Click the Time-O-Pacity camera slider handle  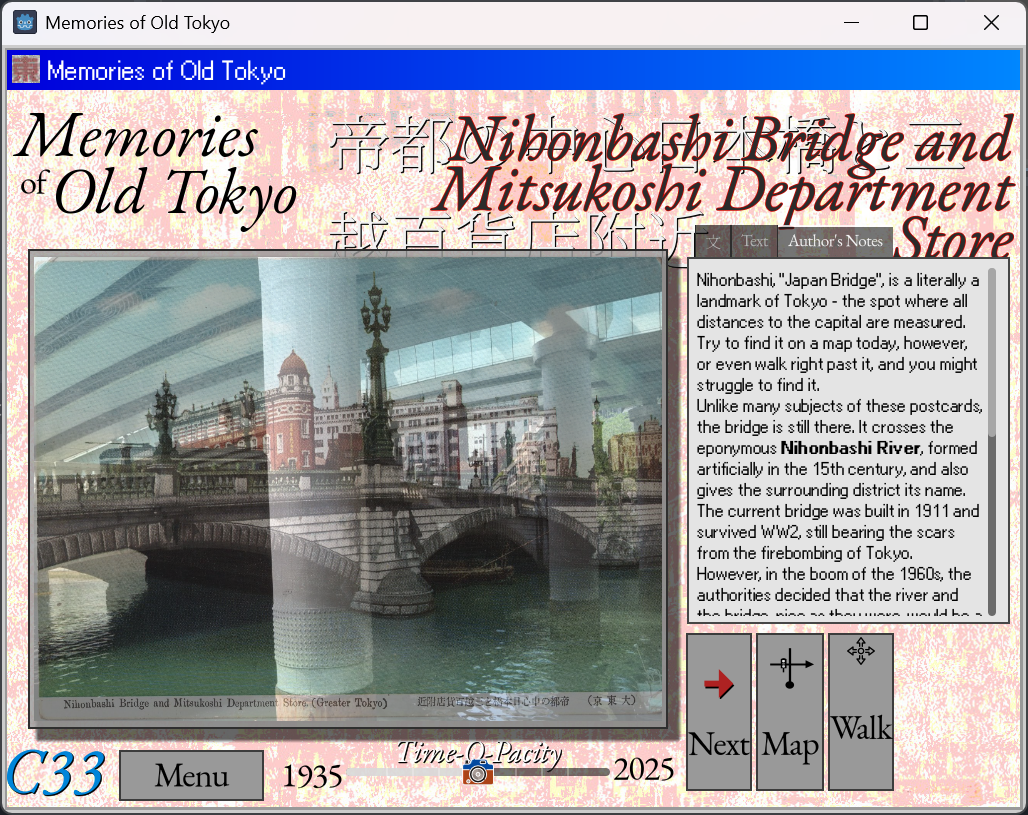click(x=478, y=772)
